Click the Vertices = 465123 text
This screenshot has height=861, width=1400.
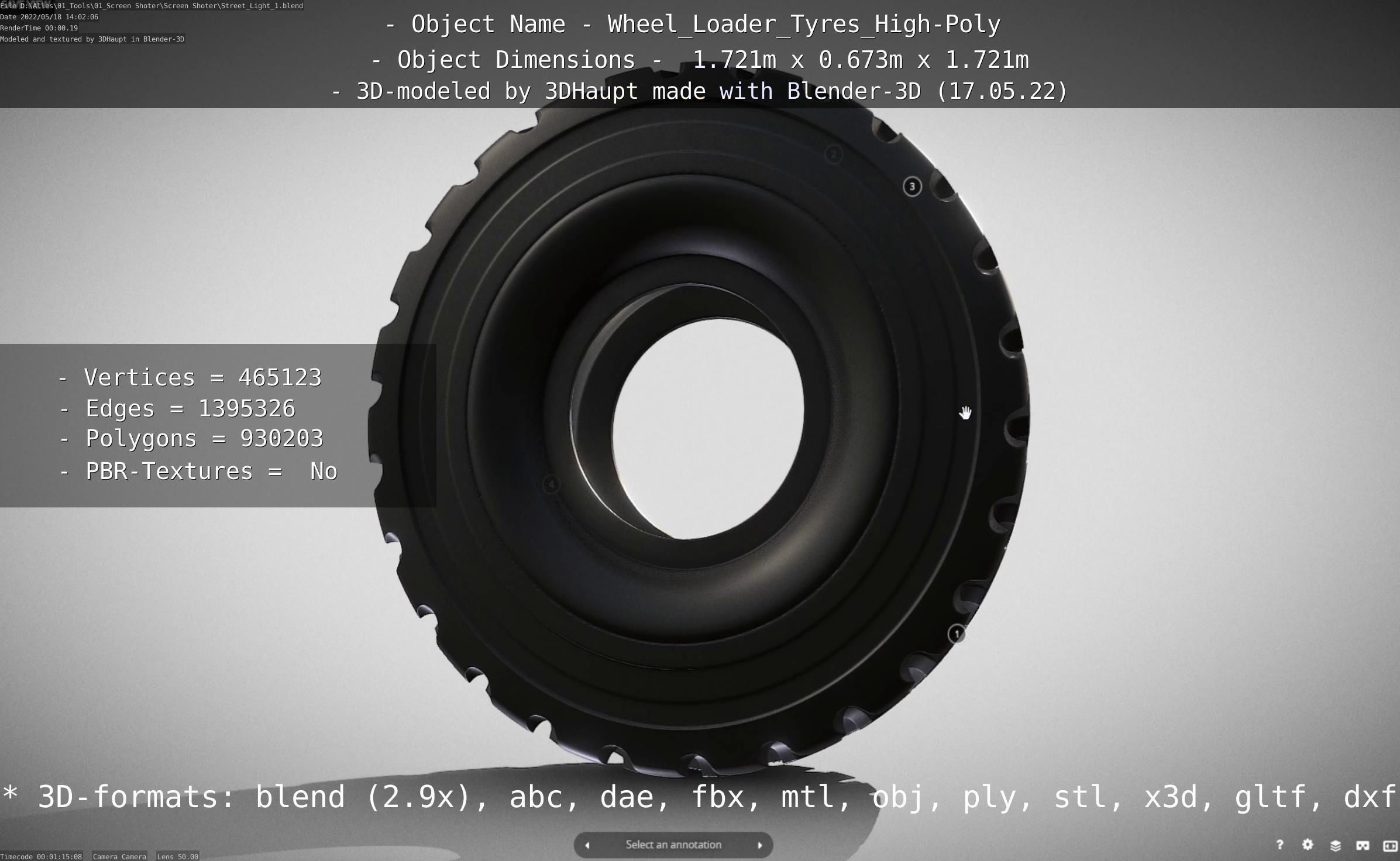190,377
